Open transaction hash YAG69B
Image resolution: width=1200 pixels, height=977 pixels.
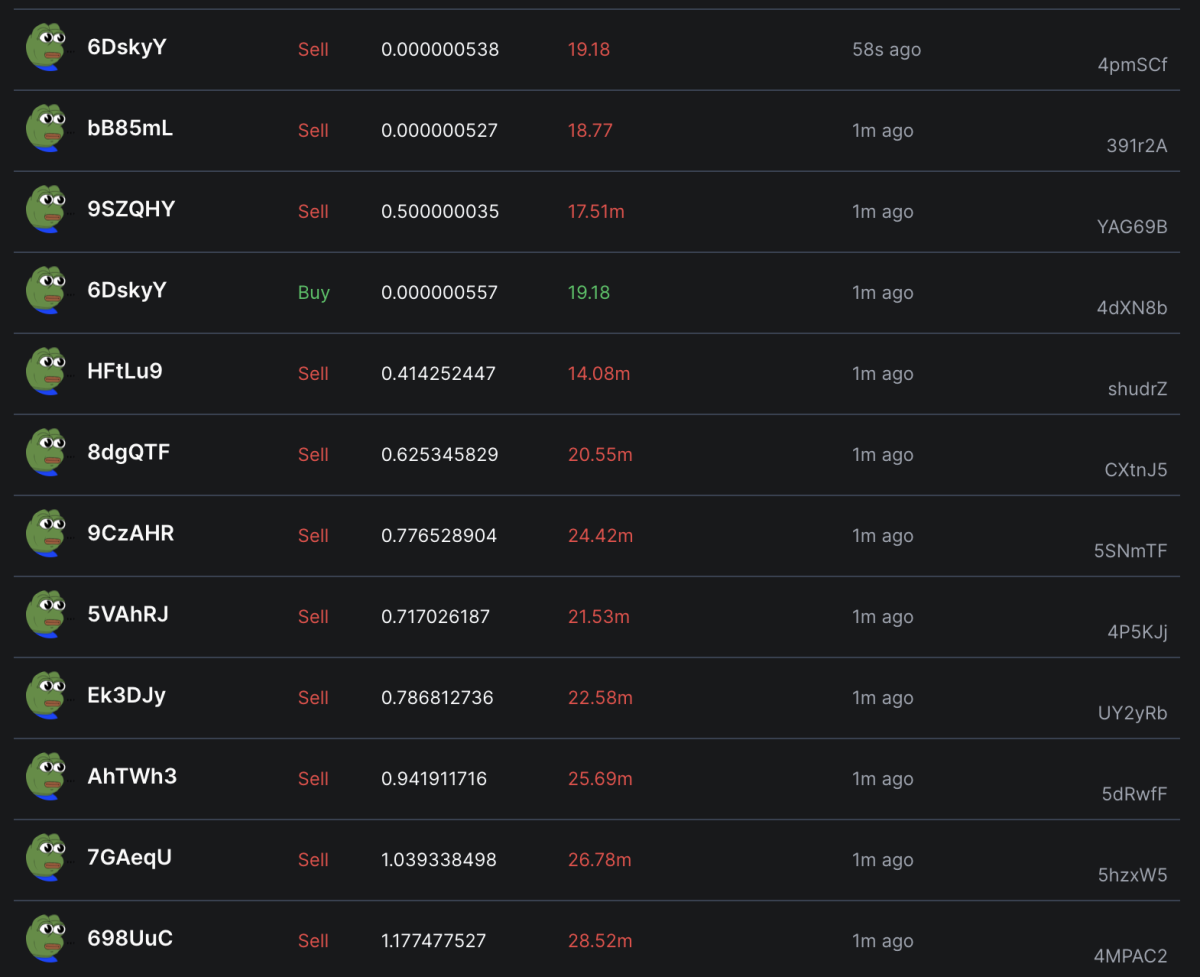[1132, 227]
